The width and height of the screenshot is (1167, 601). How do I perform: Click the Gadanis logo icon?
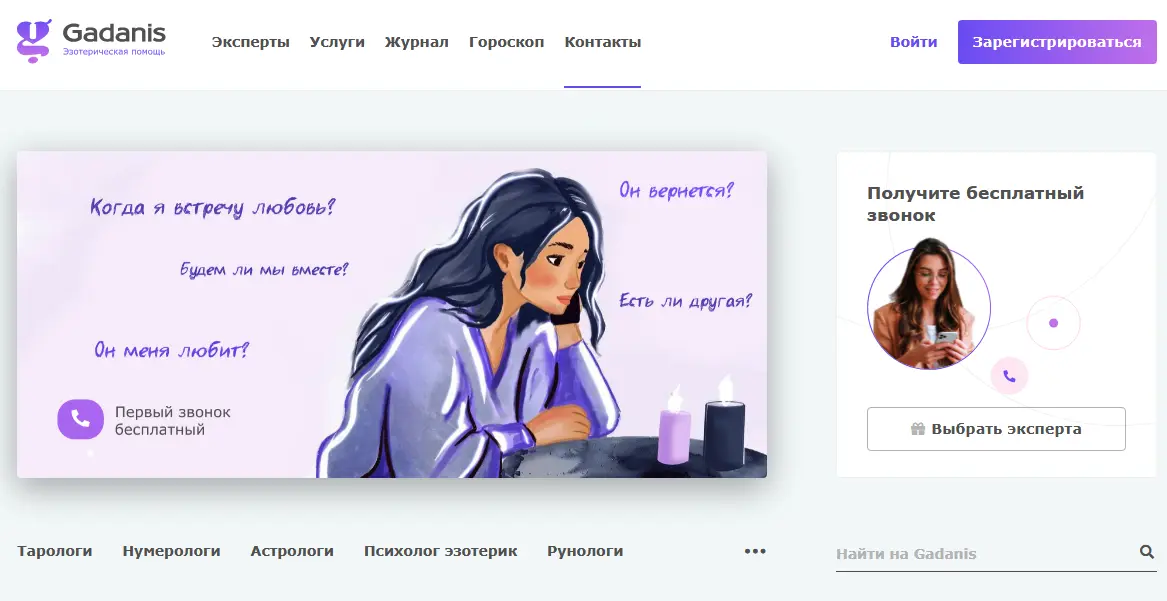coord(34,41)
